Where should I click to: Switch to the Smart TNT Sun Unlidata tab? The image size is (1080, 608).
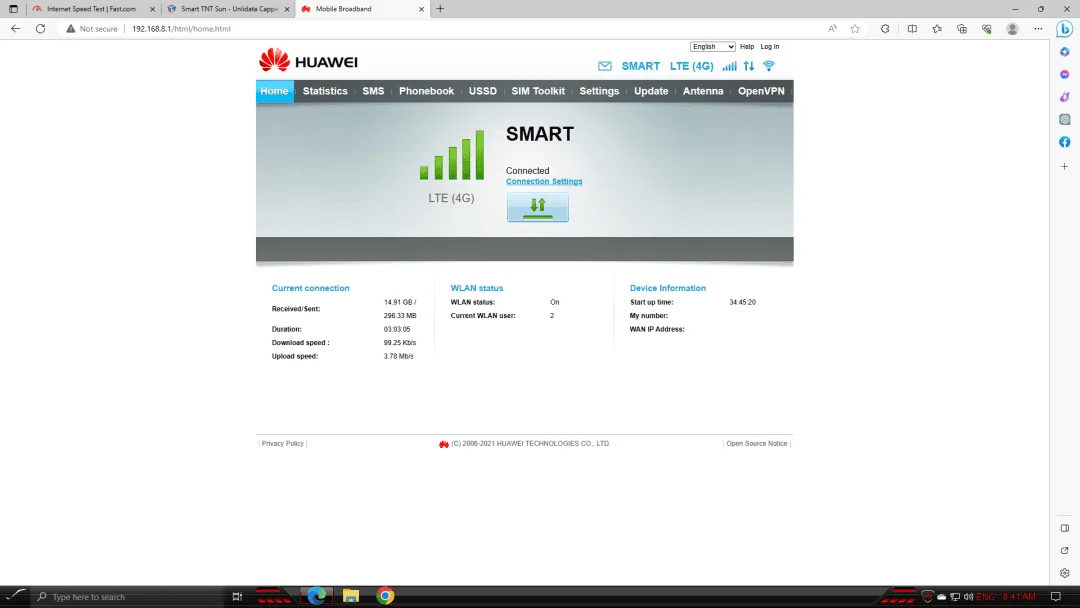[x=229, y=9]
